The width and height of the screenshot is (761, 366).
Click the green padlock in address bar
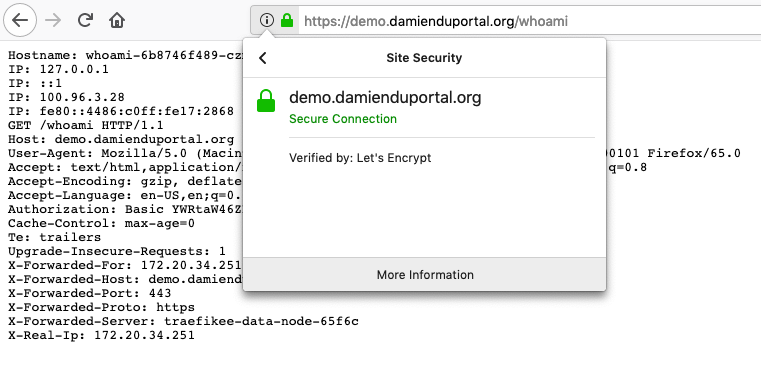coord(287,20)
